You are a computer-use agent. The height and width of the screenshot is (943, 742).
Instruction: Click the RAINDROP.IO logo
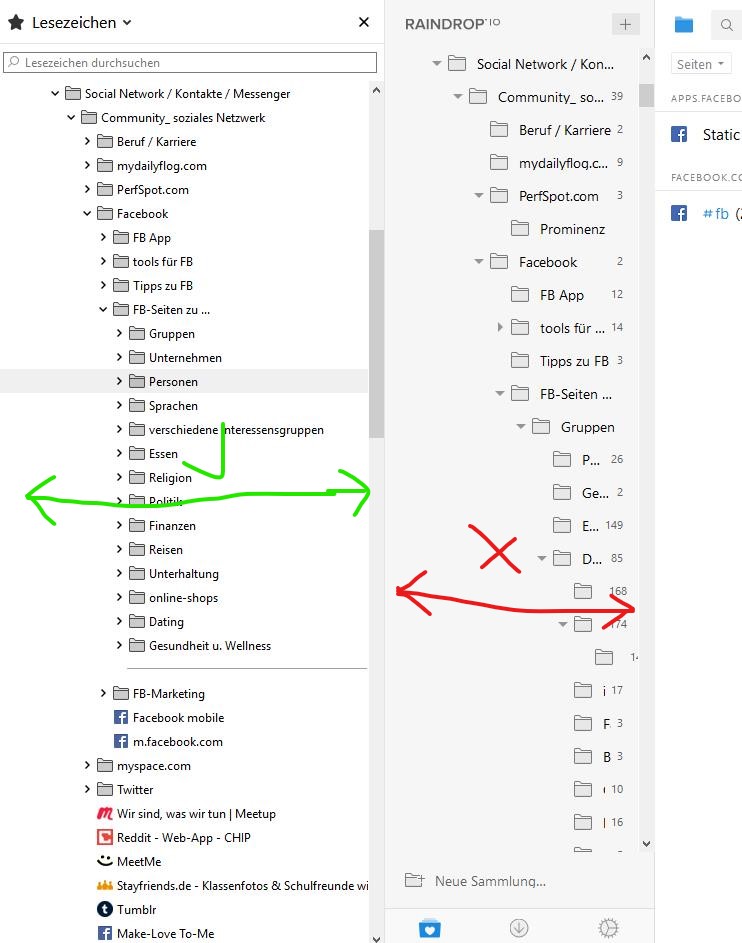tap(452, 24)
